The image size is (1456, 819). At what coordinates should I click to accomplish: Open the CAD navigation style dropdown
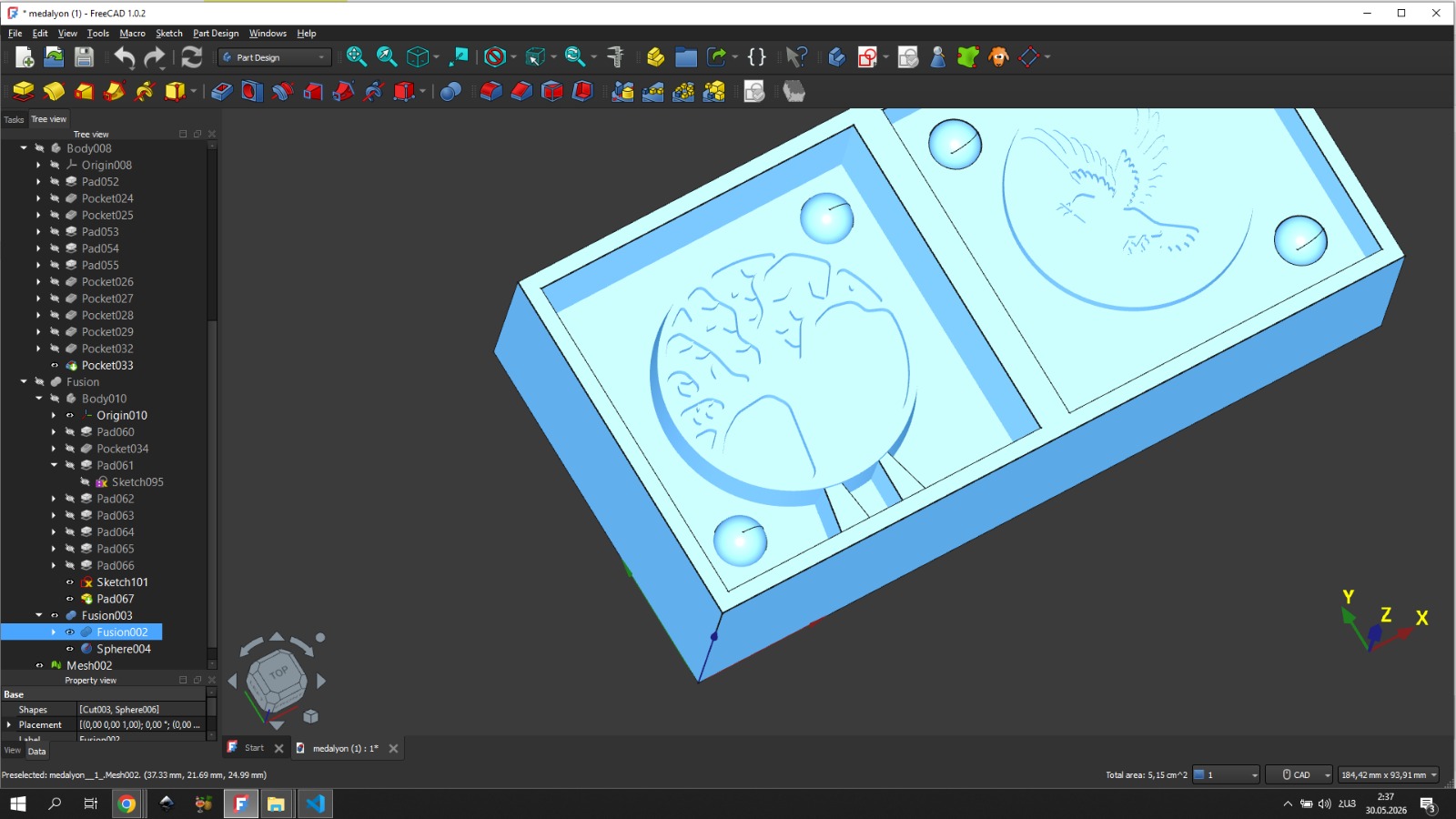pos(1299,775)
